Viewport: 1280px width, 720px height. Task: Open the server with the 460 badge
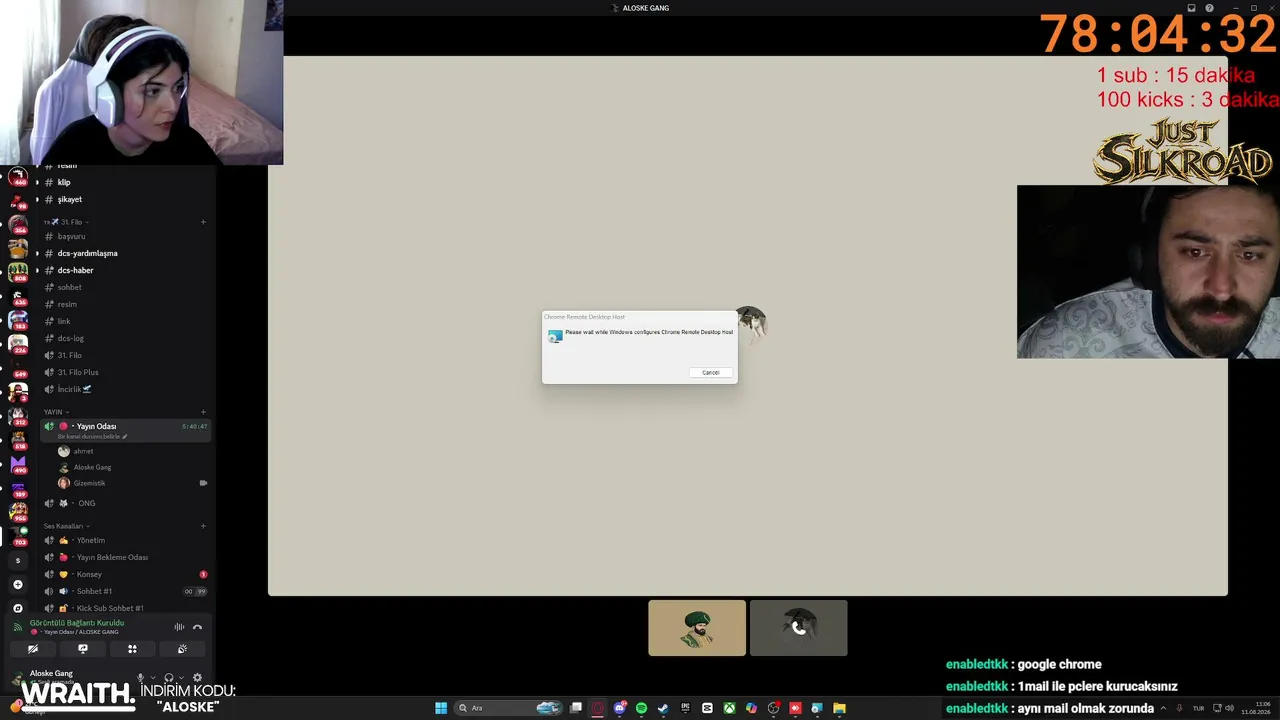pyautogui.click(x=17, y=177)
